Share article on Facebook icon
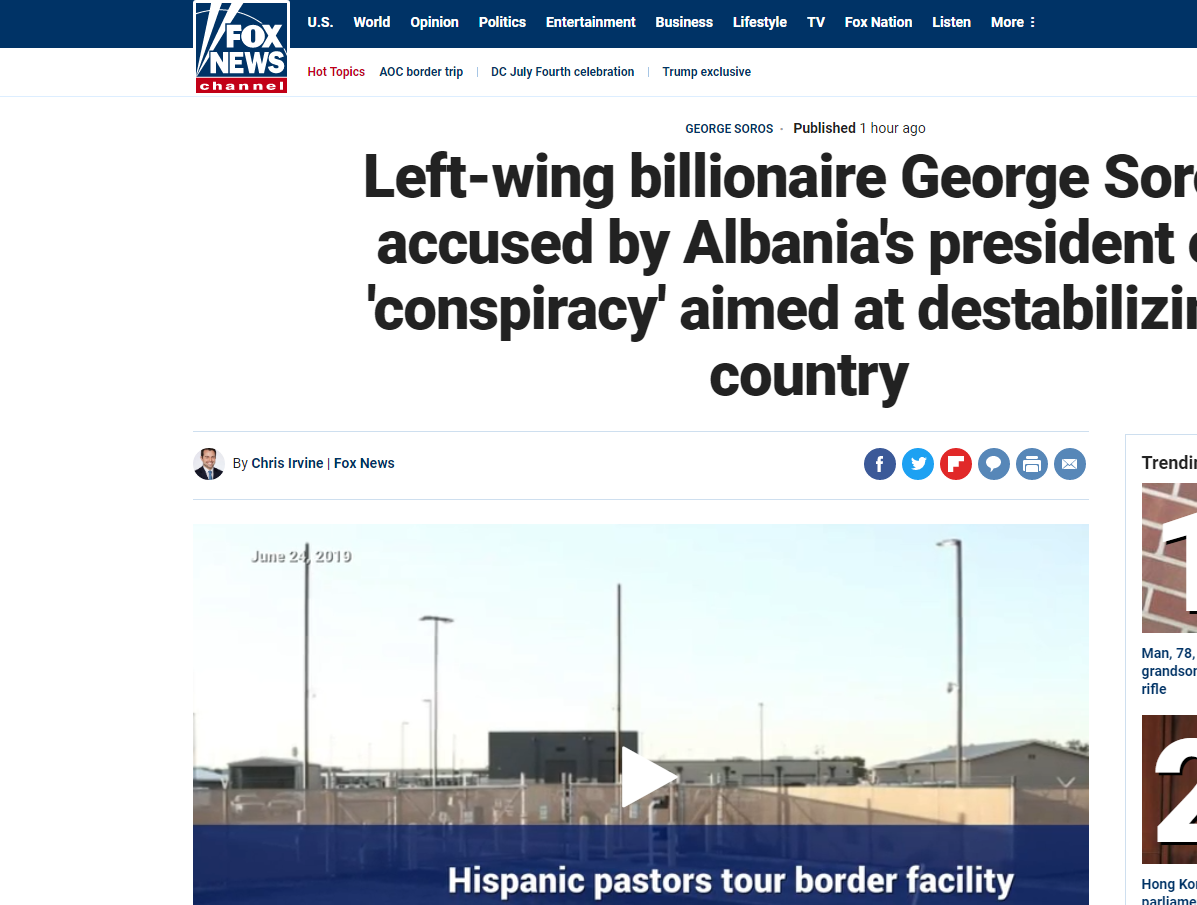Screen dimensions: 1197x905 pos(879,464)
